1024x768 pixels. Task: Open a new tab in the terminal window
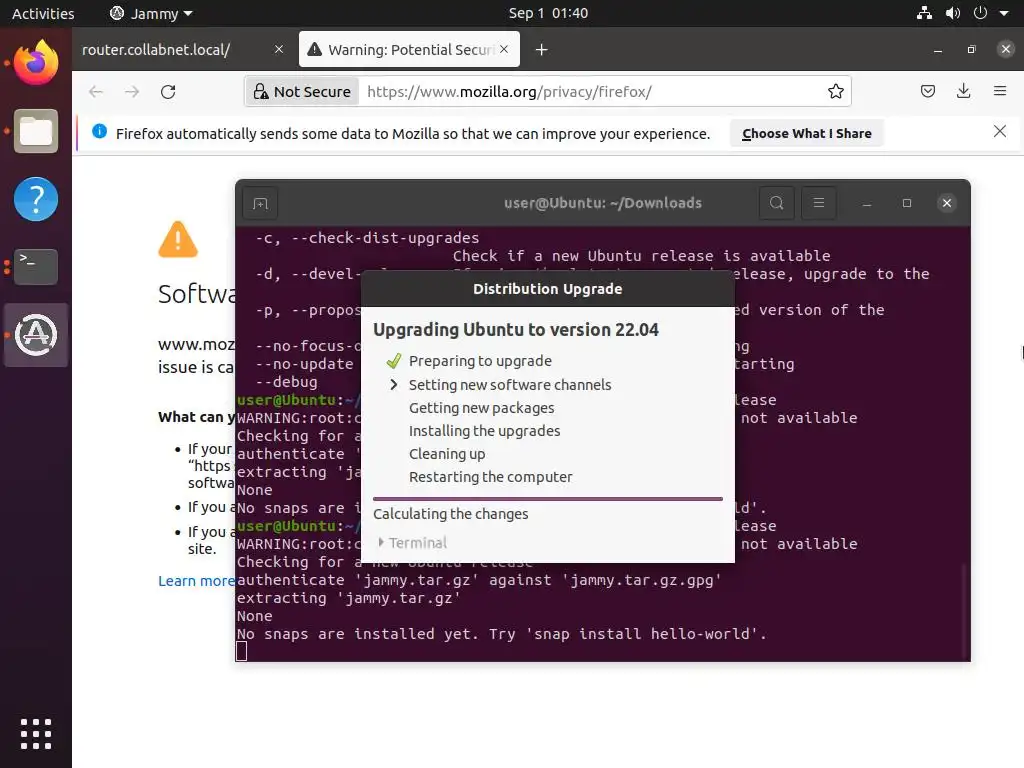[260, 204]
